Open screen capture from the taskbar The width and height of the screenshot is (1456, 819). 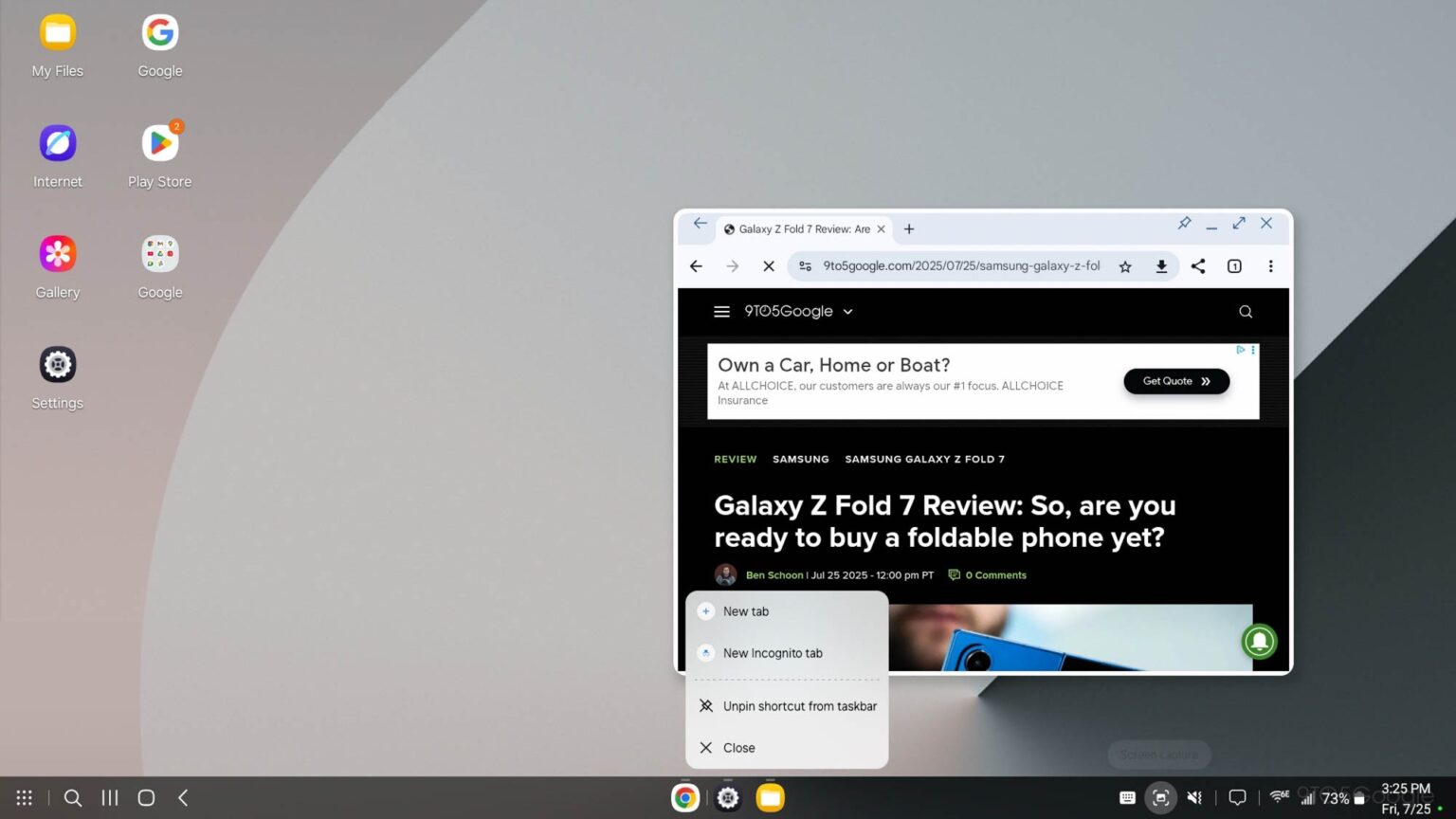pyautogui.click(x=1160, y=797)
